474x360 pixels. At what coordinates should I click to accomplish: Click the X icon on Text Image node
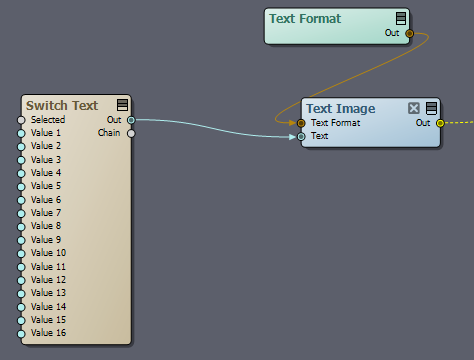coord(414,108)
